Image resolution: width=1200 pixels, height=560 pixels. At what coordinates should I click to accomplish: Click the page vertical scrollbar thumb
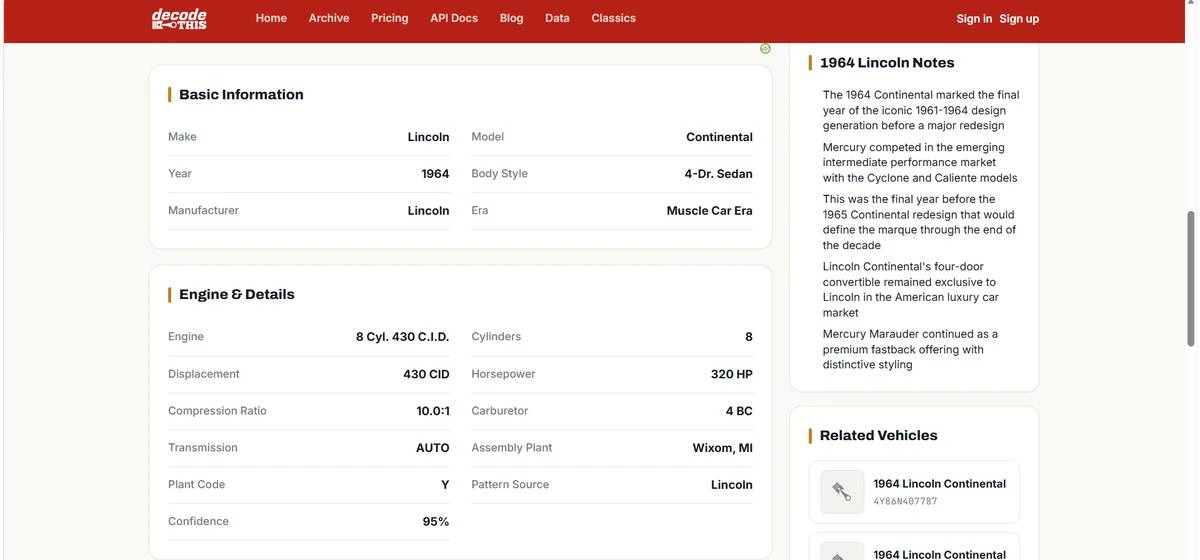1190,278
